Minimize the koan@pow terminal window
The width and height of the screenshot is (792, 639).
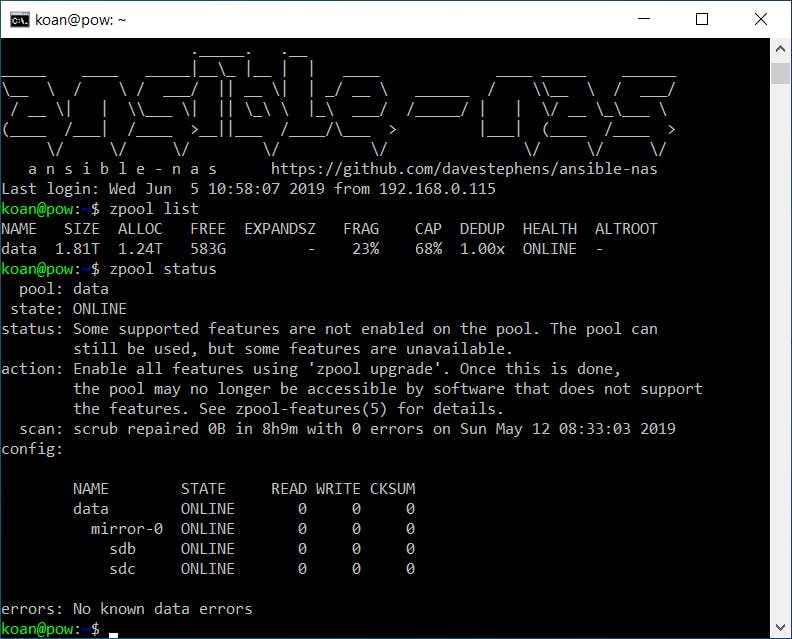click(x=644, y=19)
